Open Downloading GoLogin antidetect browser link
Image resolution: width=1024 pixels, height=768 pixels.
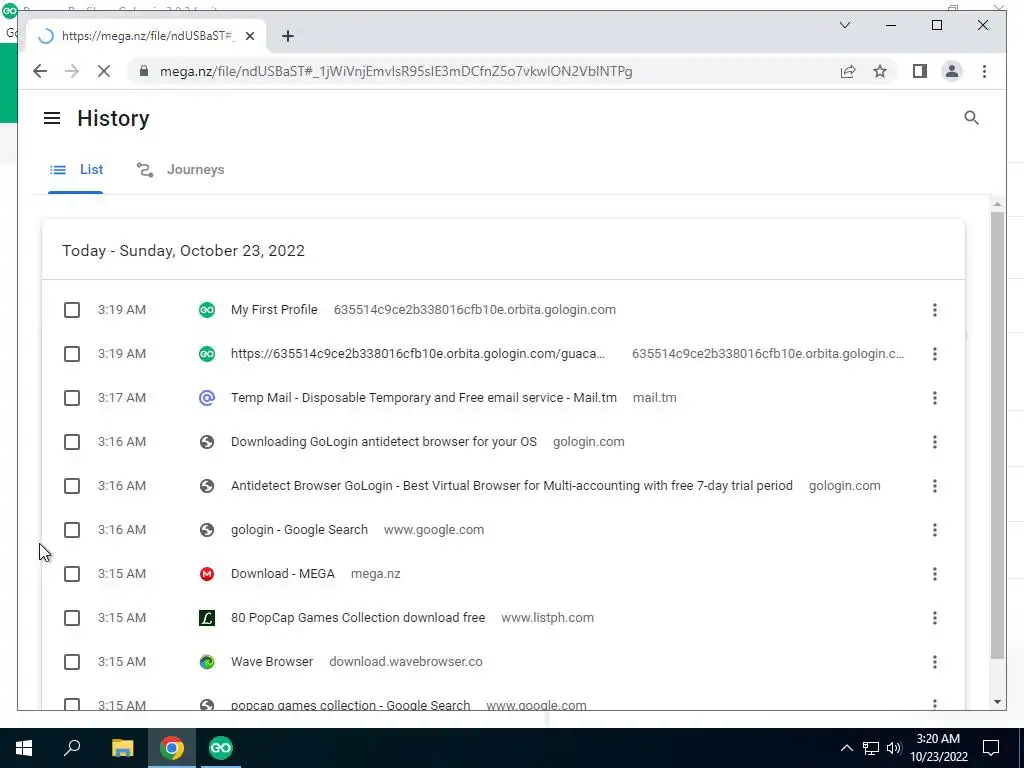point(384,442)
